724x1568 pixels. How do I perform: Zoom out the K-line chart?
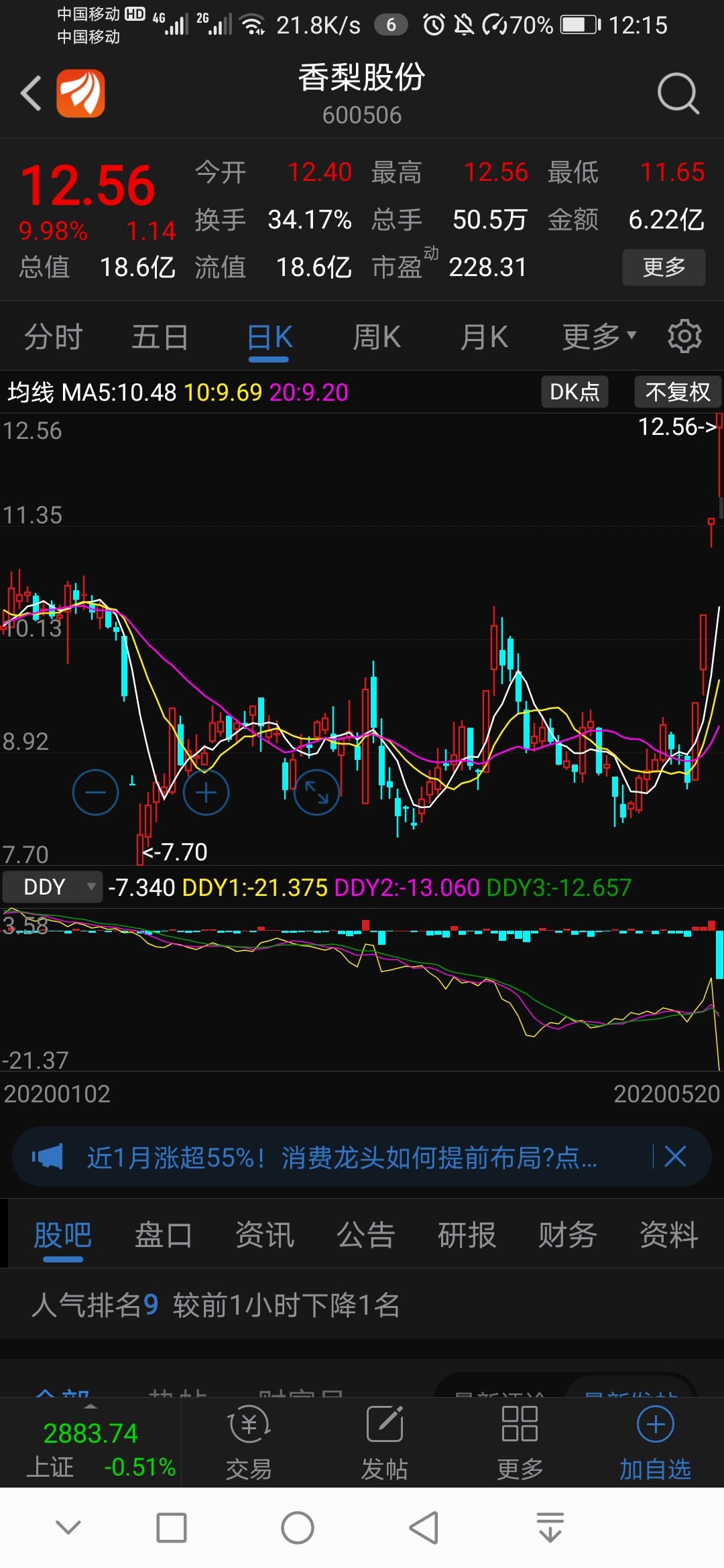[95, 792]
